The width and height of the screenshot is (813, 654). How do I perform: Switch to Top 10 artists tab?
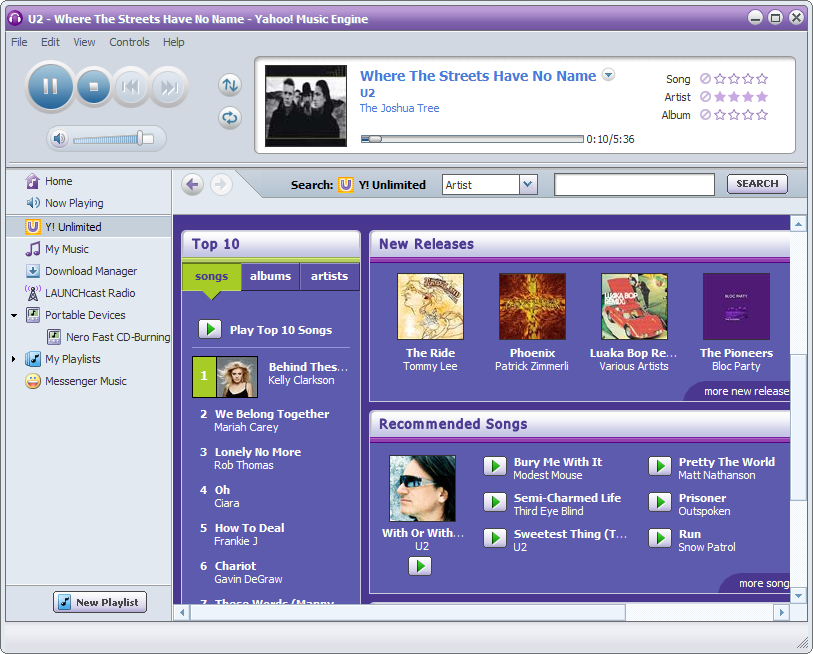click(x=329, y=276)
